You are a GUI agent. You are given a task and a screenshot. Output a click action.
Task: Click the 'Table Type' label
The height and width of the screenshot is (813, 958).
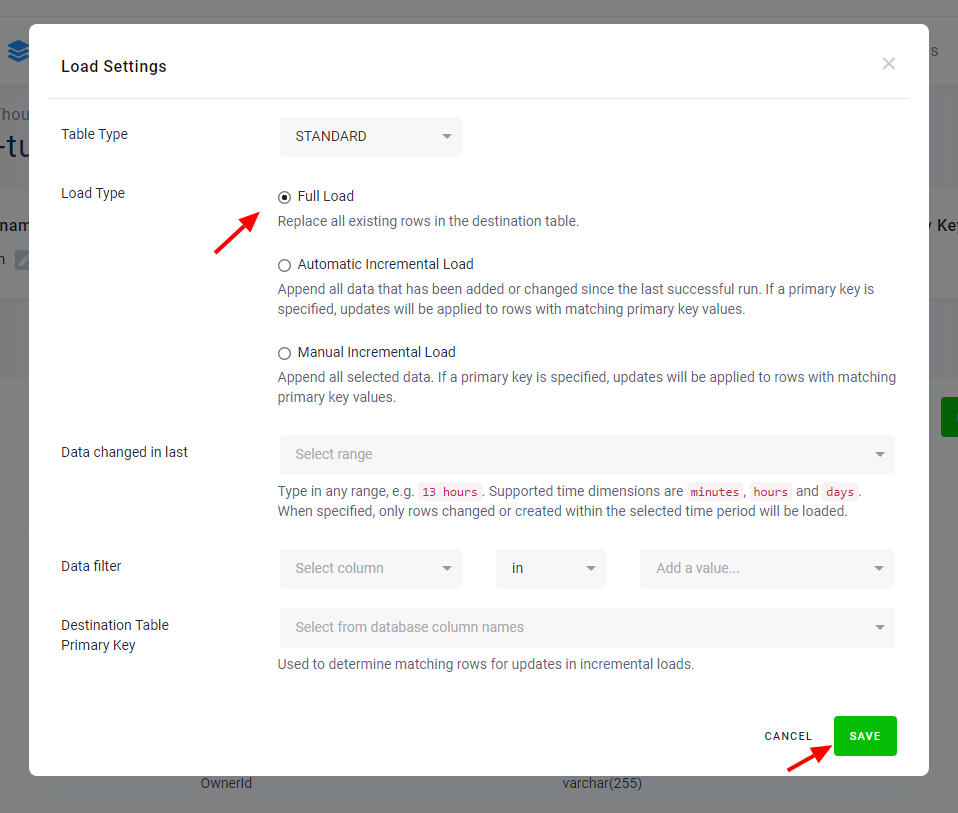click(94, 134)
